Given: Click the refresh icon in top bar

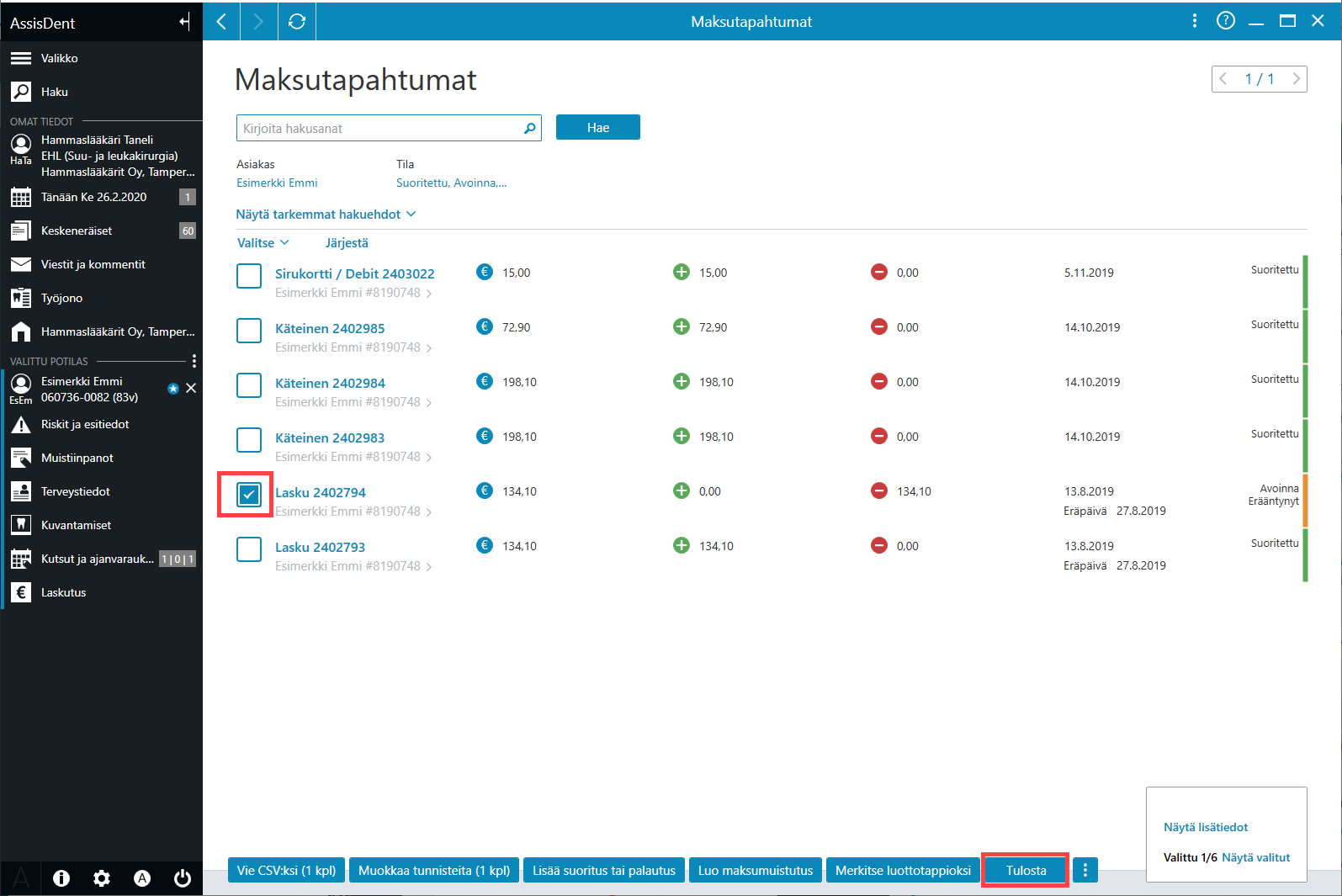Looking at the screenshot, I should tap(297, 21).
